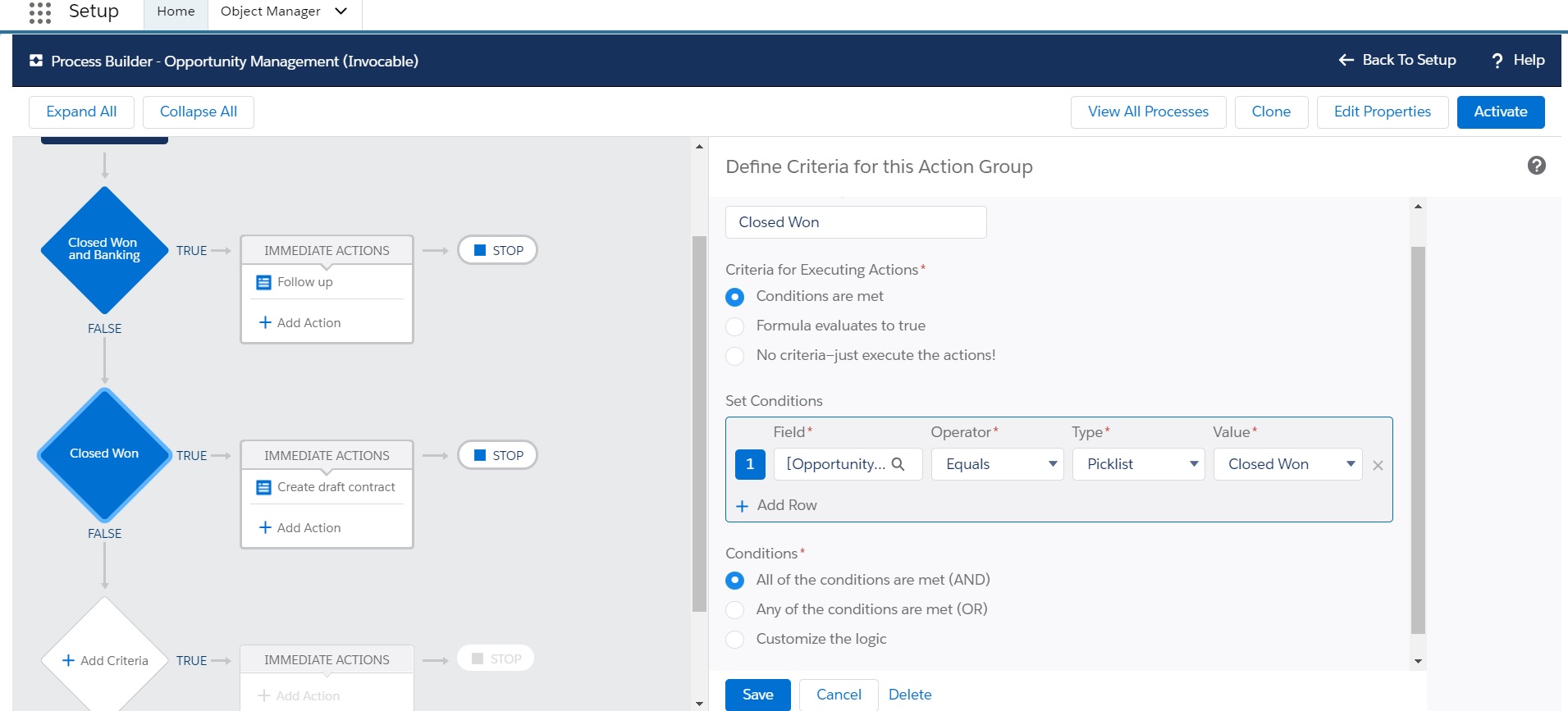Screen dimensions: 1568x711
Task: Open the Value Closed Won dropdown
Action: coord(1287,464)
